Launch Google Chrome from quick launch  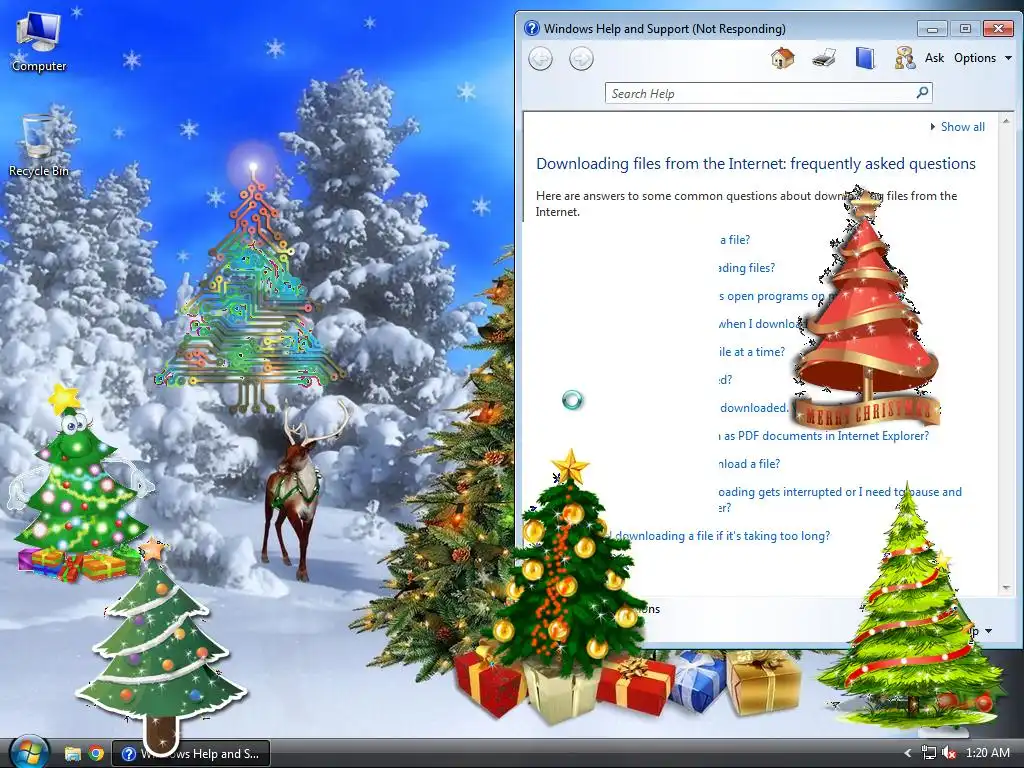pos(96,754)
